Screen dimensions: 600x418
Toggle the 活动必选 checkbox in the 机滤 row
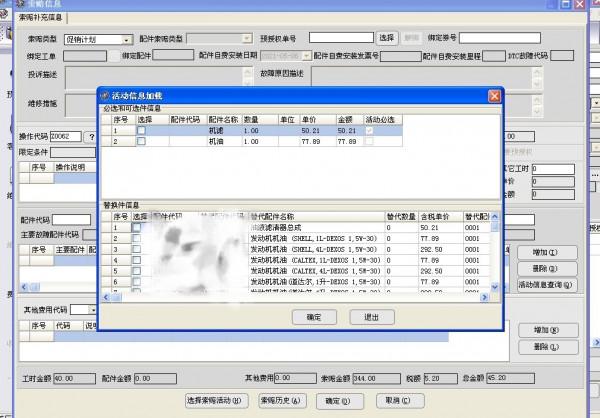(x=369, y=131)
